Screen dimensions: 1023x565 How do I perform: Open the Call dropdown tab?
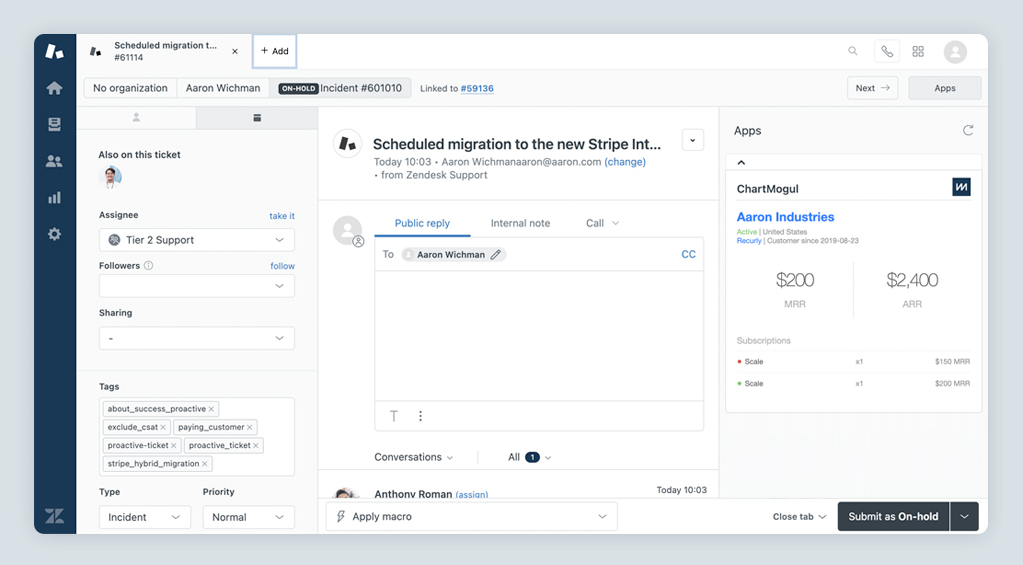click(x=602, y=223)
